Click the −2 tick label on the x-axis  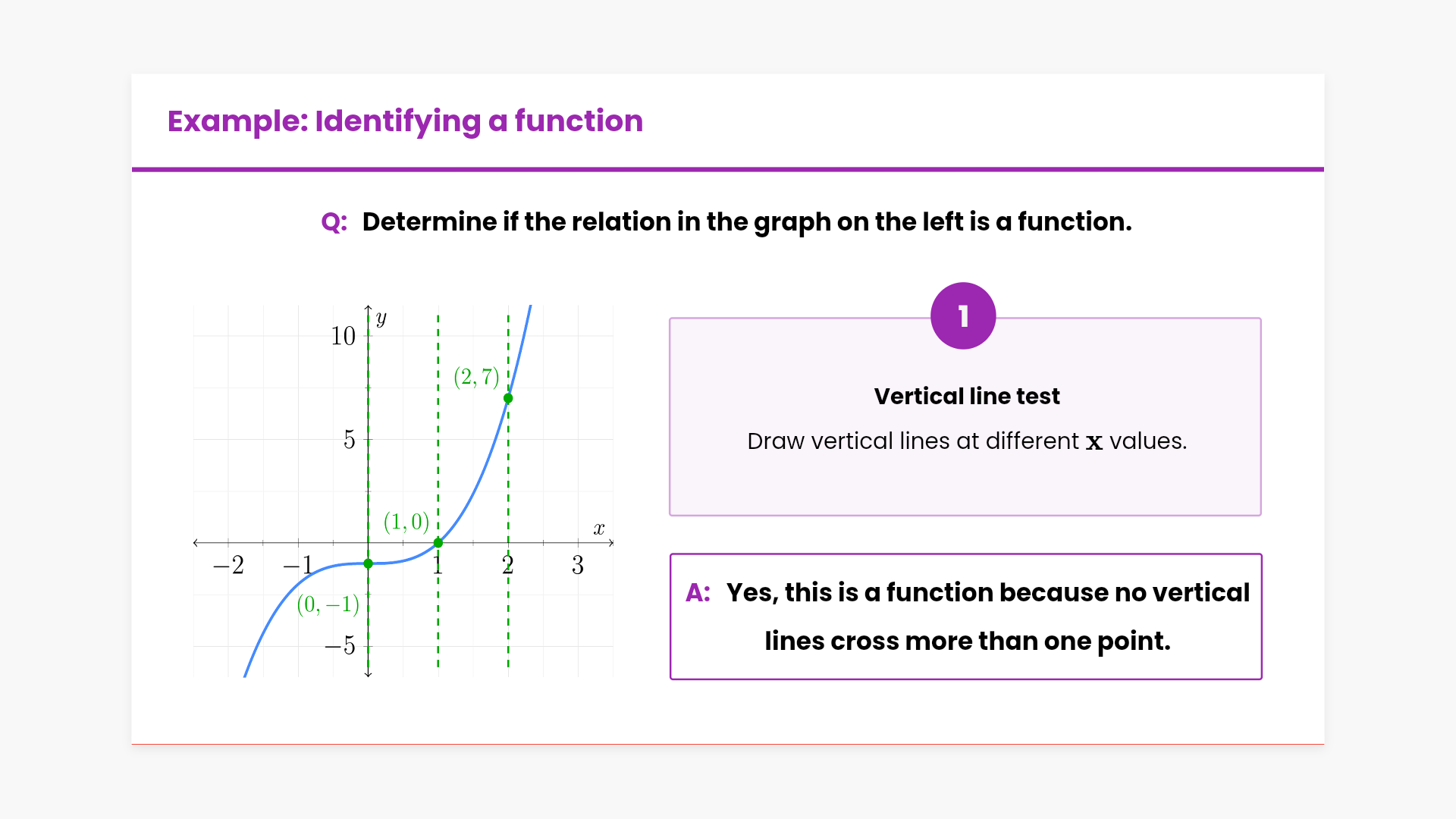(228, 565)
